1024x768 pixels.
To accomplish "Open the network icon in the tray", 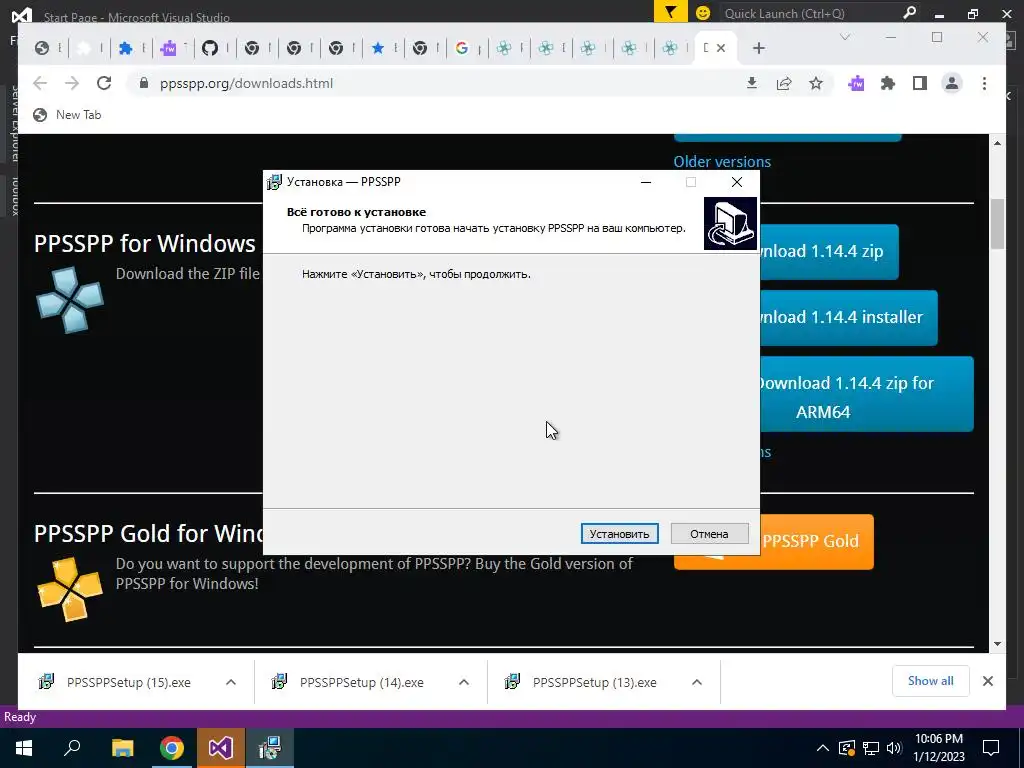I will (871, 748).
